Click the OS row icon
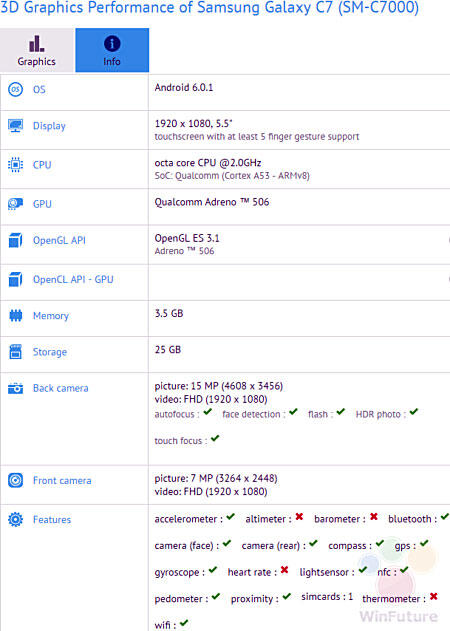Image resolution: width=450 pixels, height=631 pixels. click(x=15, y=89)
